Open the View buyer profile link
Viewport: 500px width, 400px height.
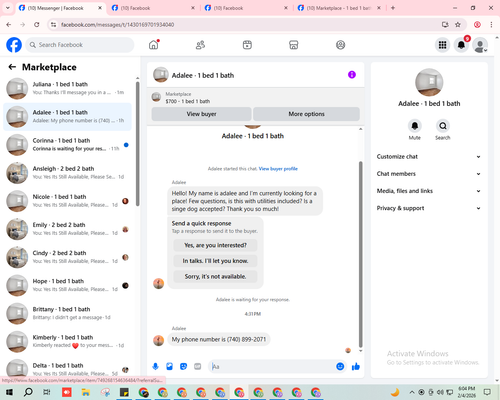tap(278, 169)
